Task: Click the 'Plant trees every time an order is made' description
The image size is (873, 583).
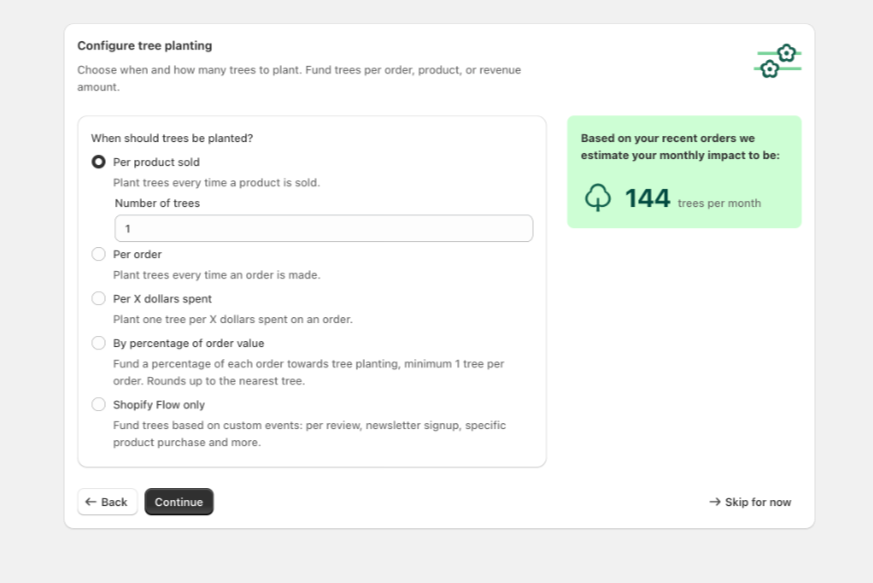Action: click(216, 275)
